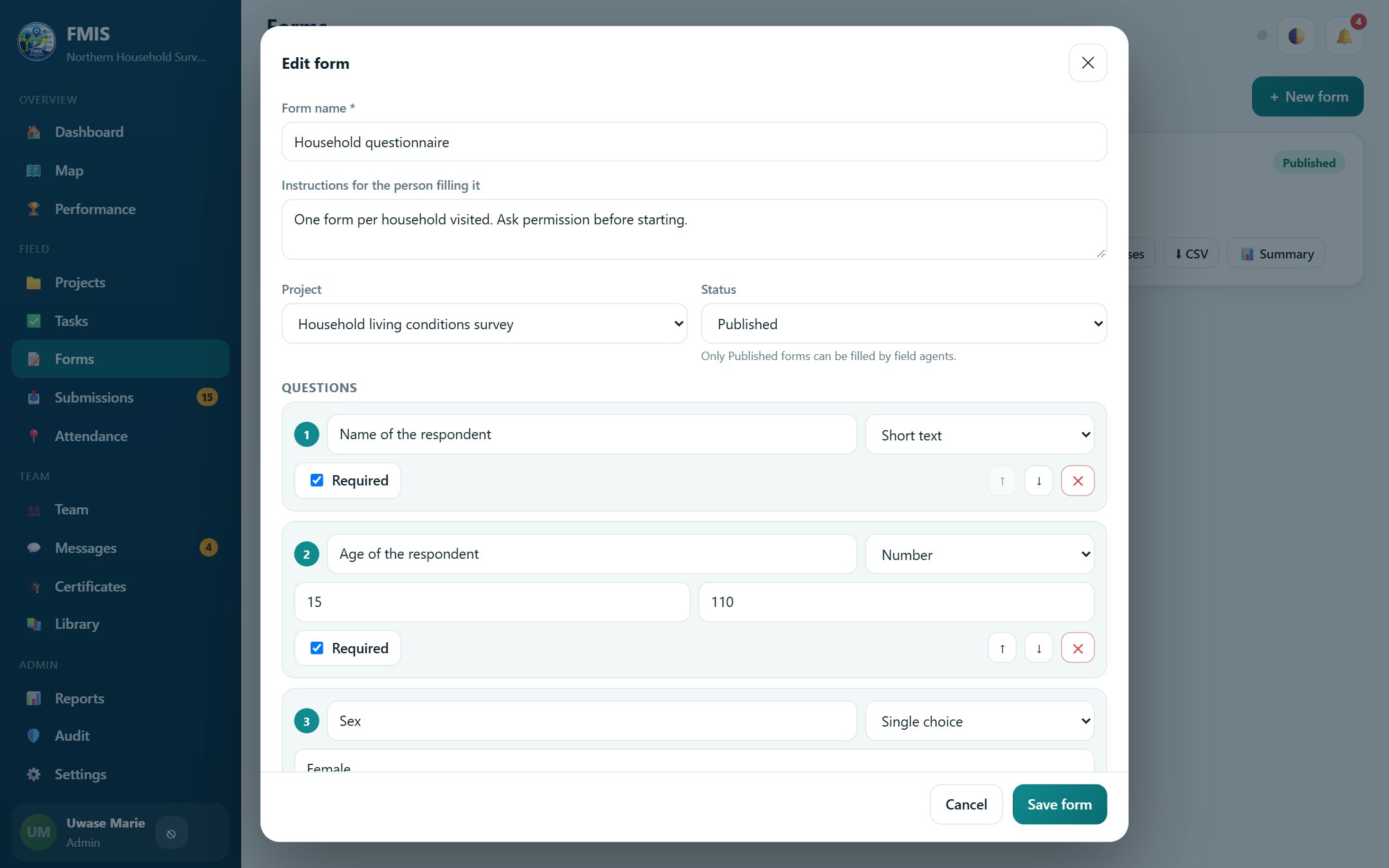
Task: Change Sex question type from Single choice
Action: pos(979,721)
